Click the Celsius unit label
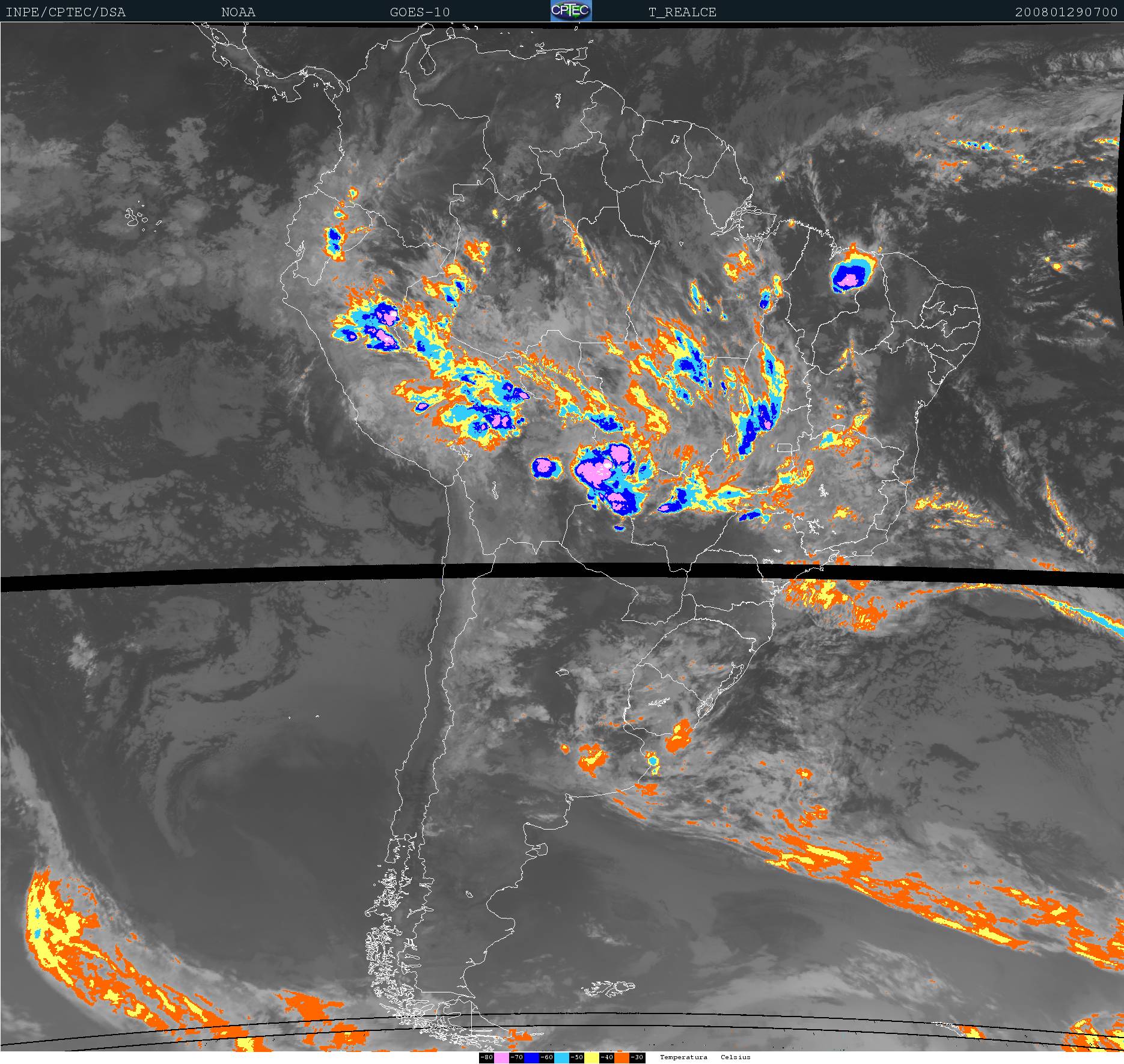 click(x=736, y=1057)
